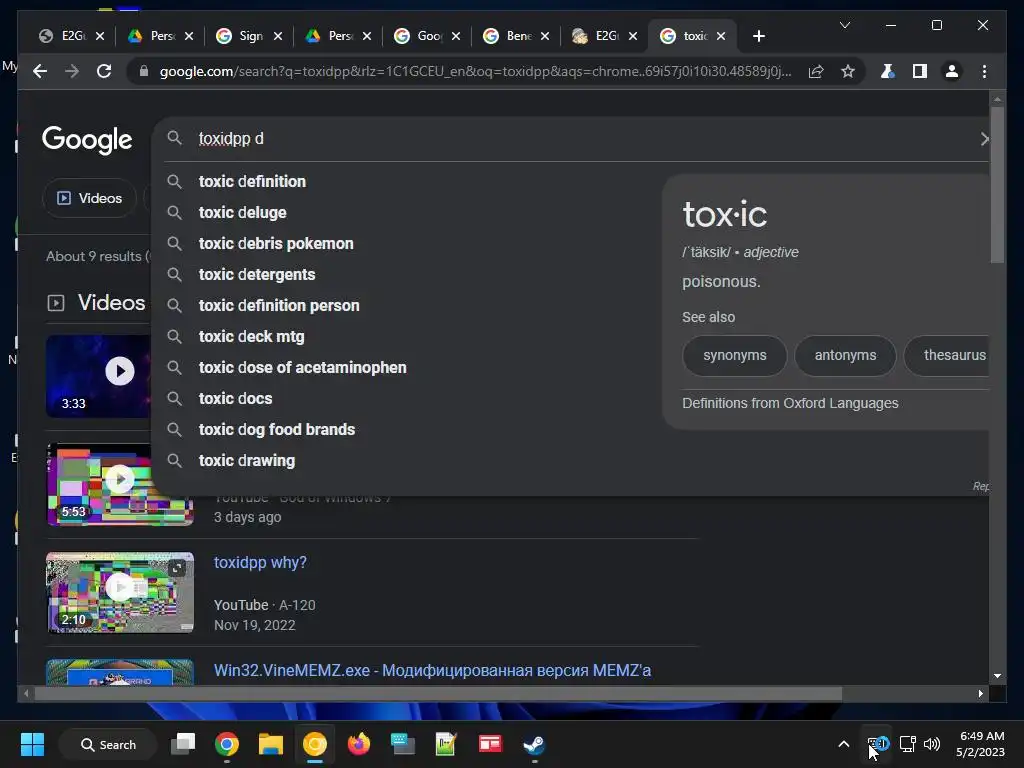This screenshot has width=1024, height=768.
Task: Open the volume control in tray
Action: tap(932, 744)
